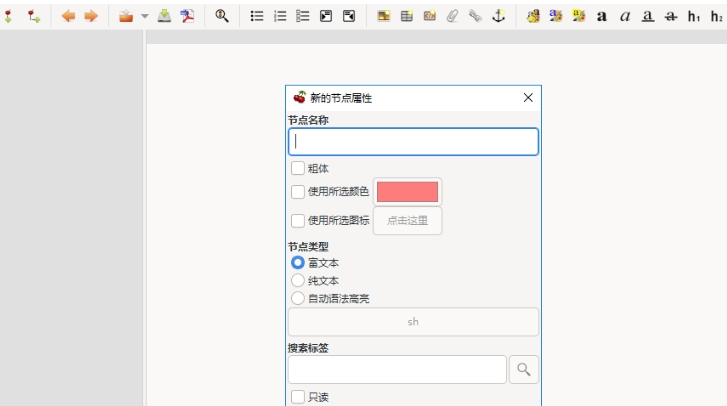Open the 'sh' syntax language selector
727x406 pixels.
coord(413,322)
